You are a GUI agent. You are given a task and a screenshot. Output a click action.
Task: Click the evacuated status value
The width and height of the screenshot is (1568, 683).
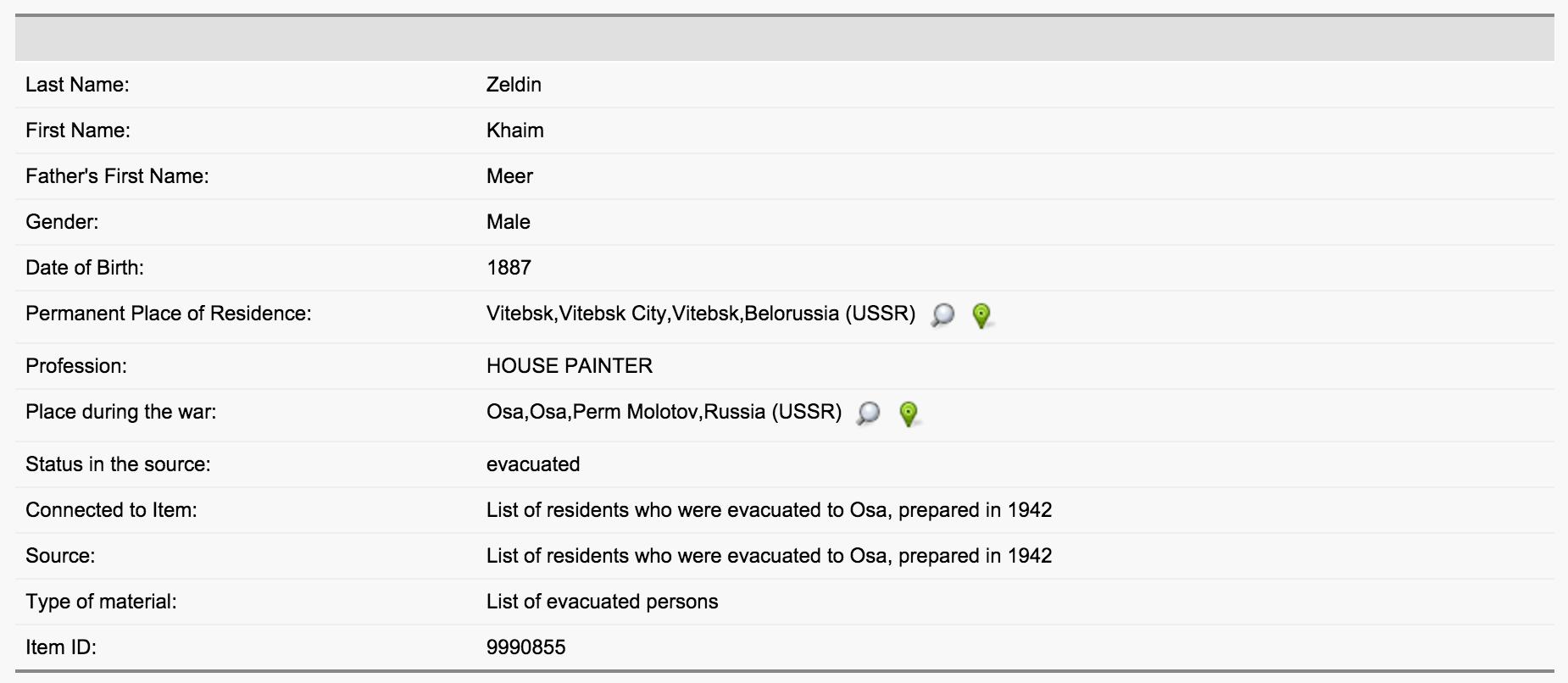pyautogui.click(x=533, y=464)
